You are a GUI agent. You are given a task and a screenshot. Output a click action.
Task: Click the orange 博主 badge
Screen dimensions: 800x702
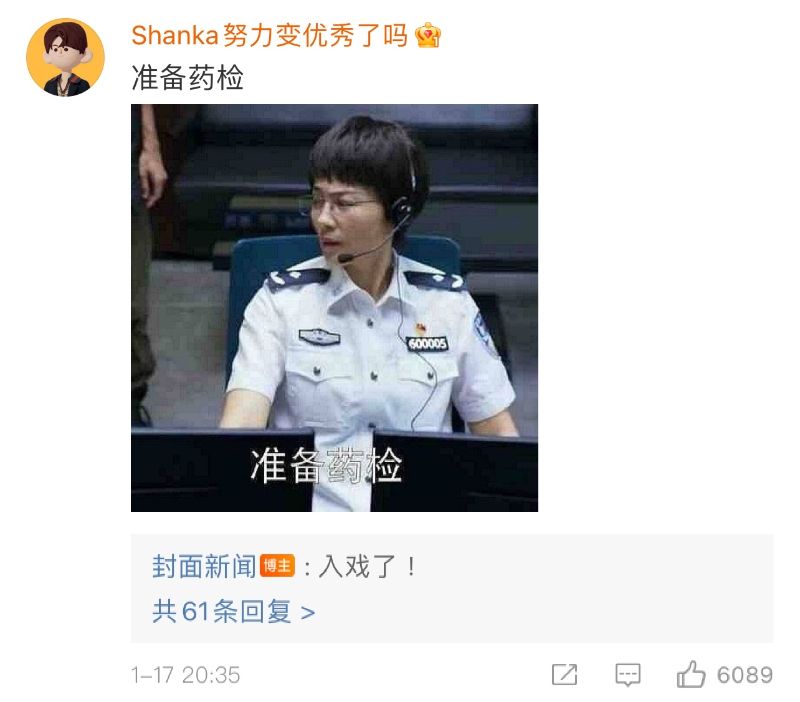278,566
